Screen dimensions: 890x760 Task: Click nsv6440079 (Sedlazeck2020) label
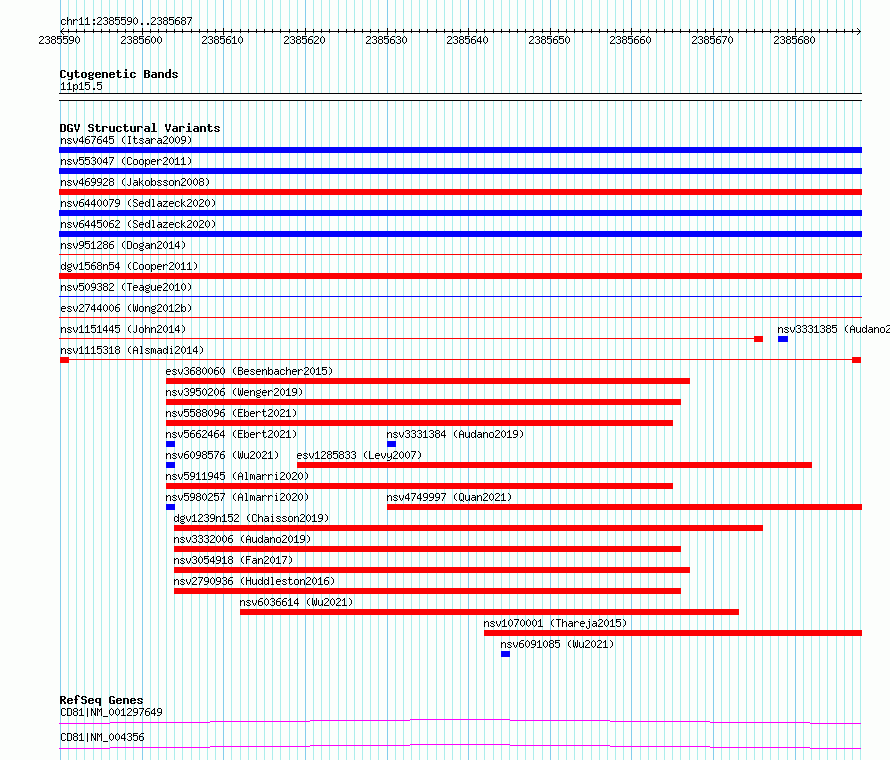[138, 203]
